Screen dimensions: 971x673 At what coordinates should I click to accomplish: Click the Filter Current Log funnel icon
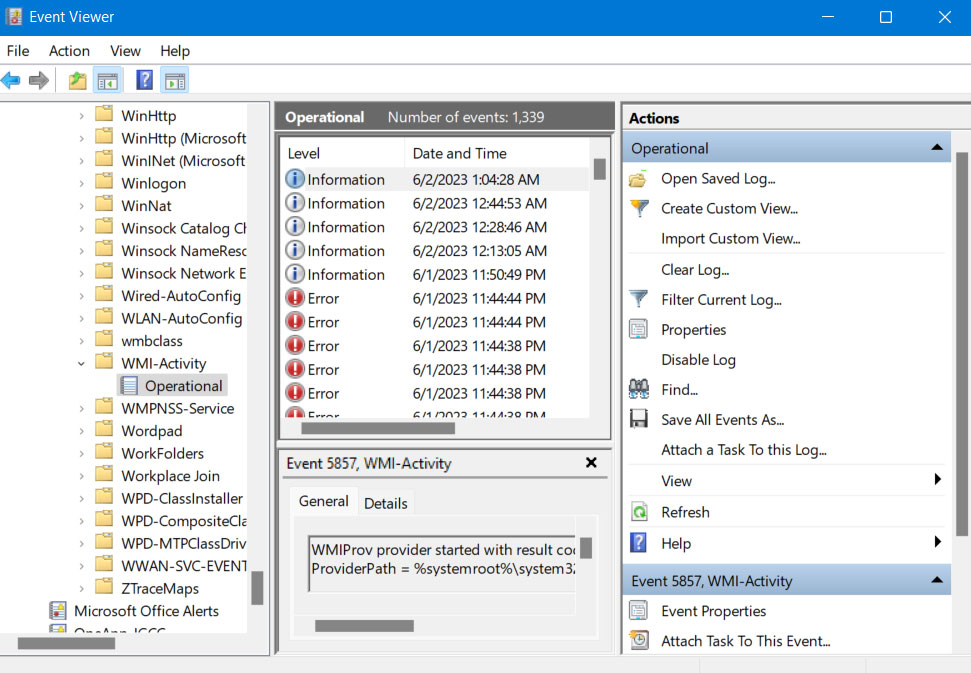pyautogui.click(x=638, y=300)
